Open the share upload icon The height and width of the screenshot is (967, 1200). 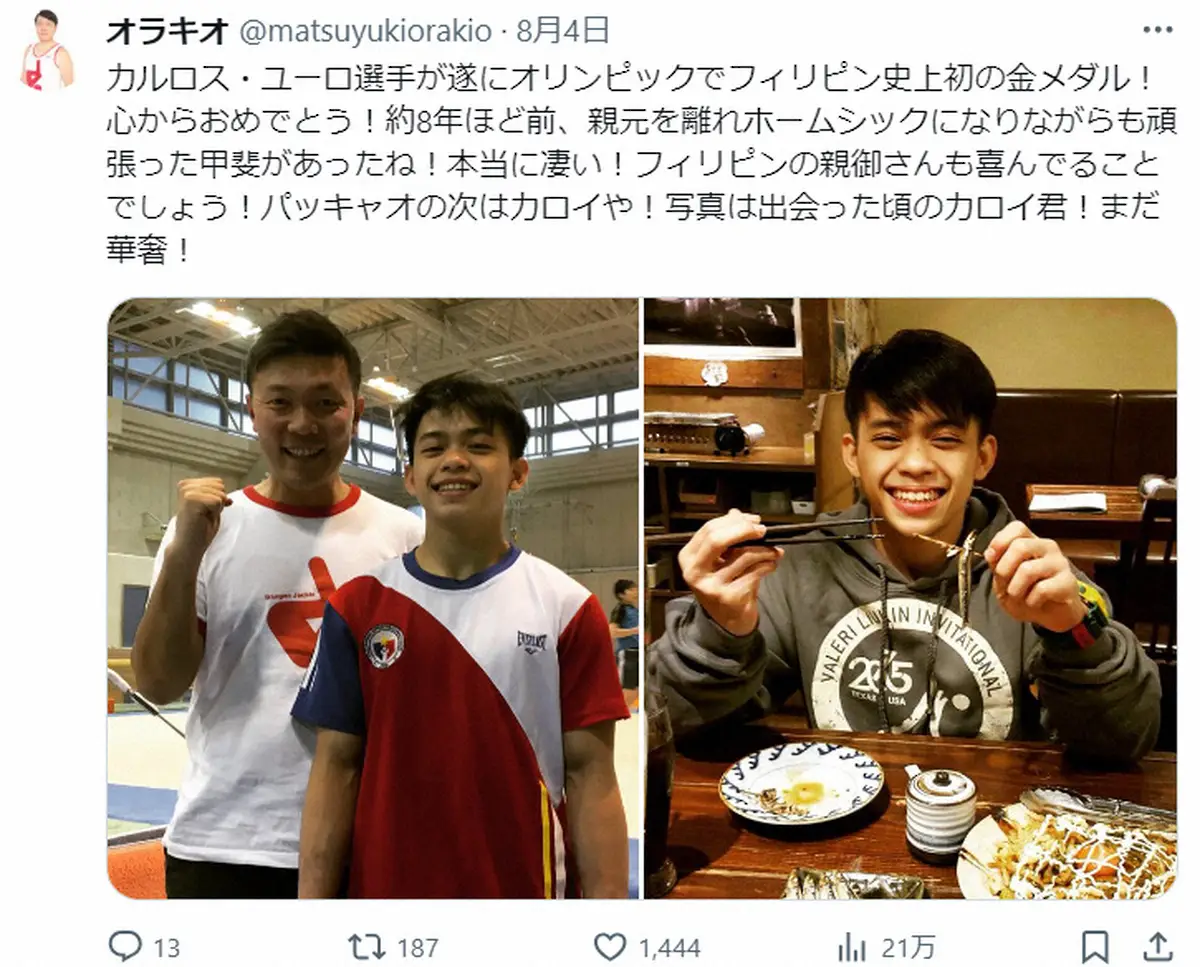(x=1157, y=946)
